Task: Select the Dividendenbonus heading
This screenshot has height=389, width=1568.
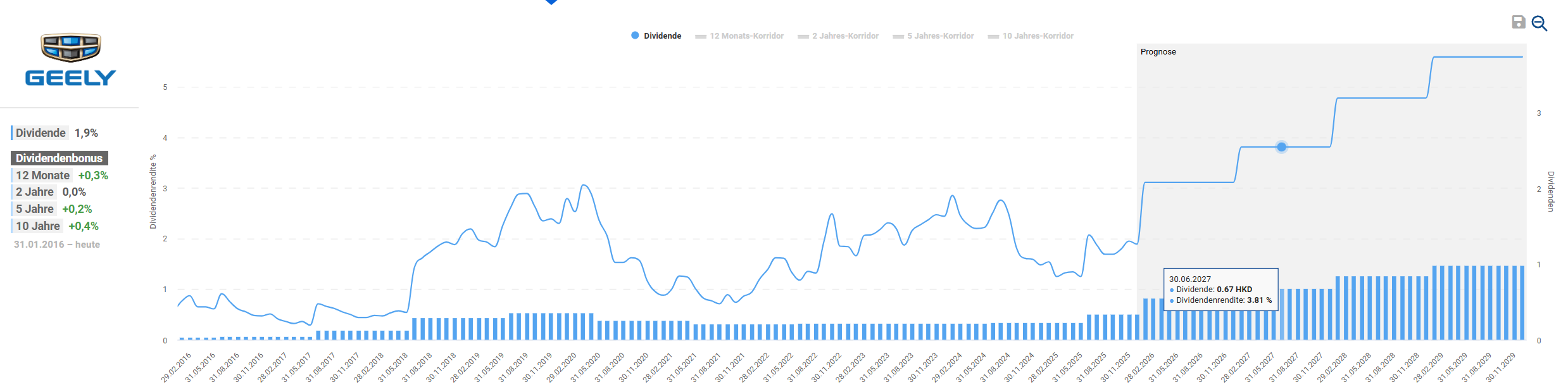Action: click(59, 158)
